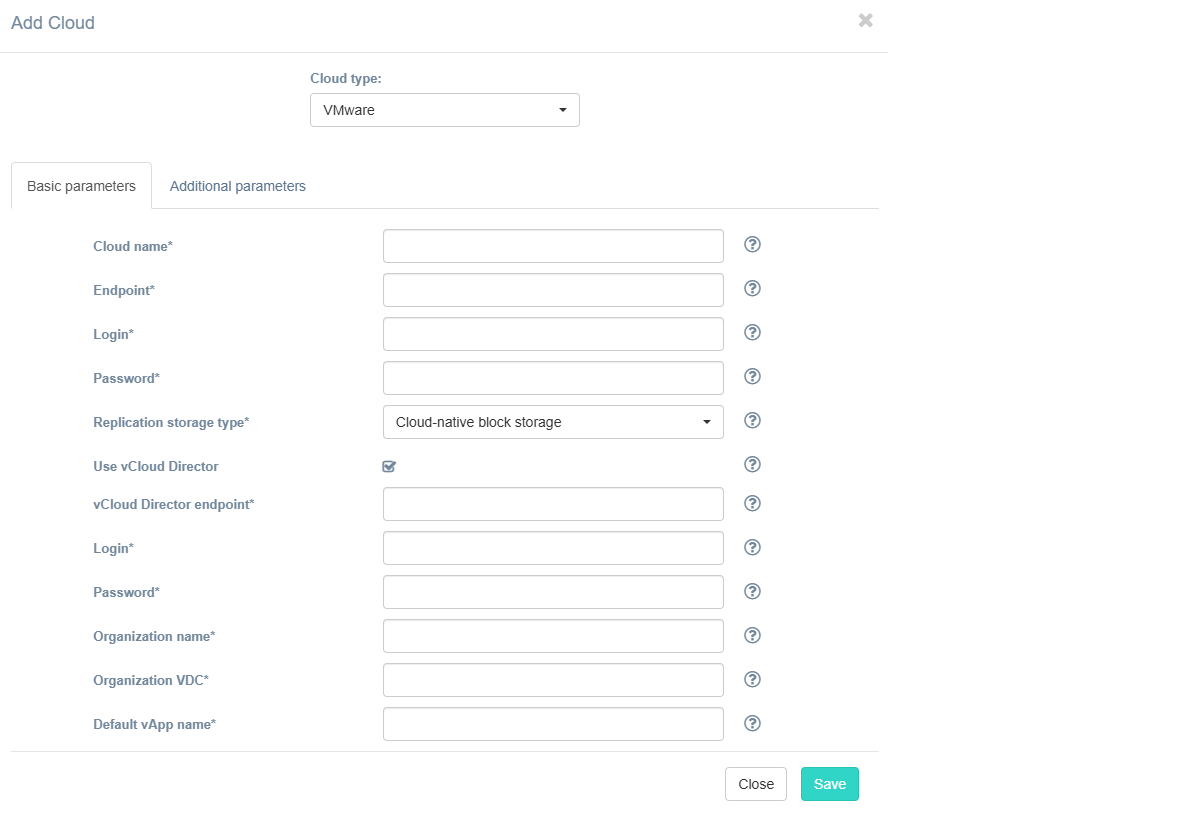Image resolution: width=1200 pixels, height=830 pixels.
Task: Select the Basic parameters tab
Action: (x=81, y=186)
